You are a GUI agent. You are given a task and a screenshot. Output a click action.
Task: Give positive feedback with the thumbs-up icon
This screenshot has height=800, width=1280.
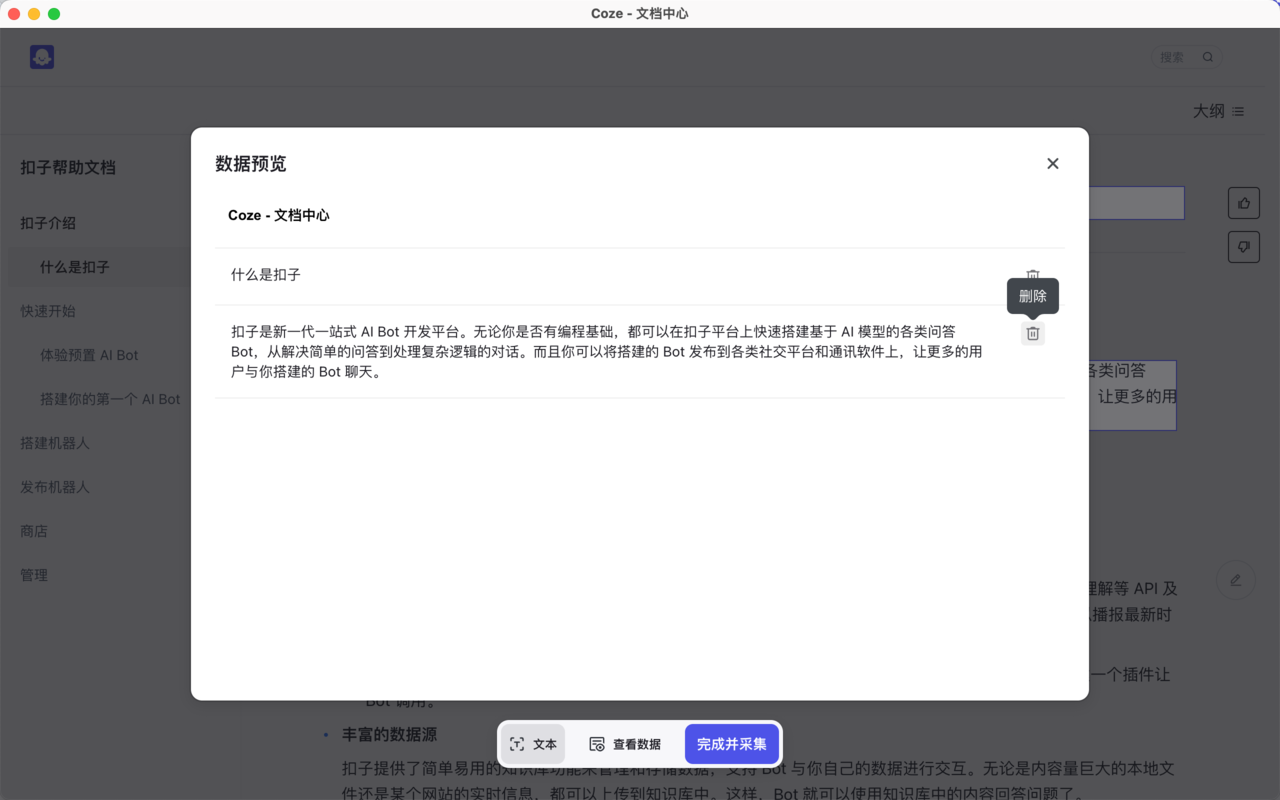pos(1243,202)
